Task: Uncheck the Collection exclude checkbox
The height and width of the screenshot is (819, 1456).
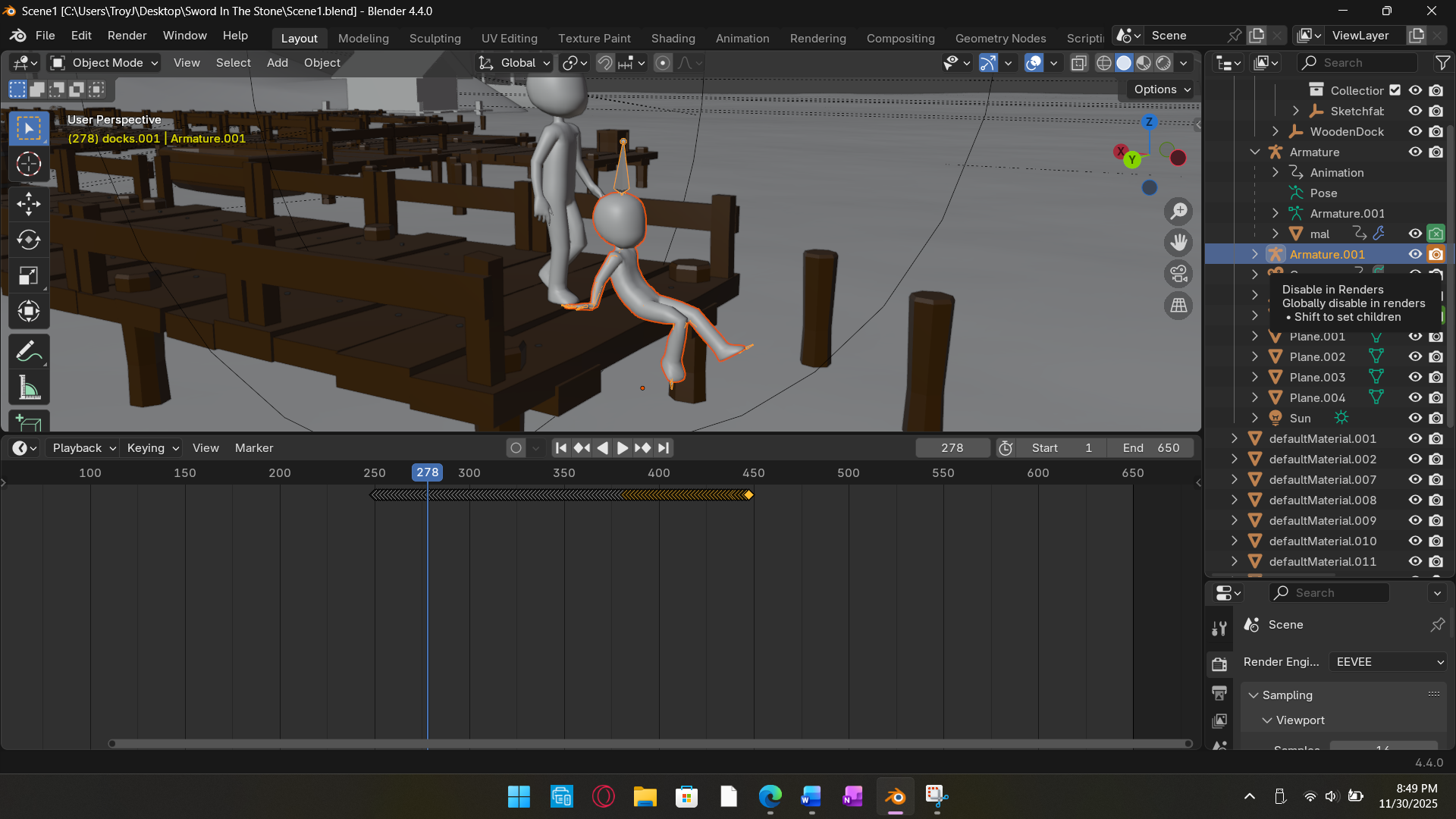Action: [x=1395, y=90]
